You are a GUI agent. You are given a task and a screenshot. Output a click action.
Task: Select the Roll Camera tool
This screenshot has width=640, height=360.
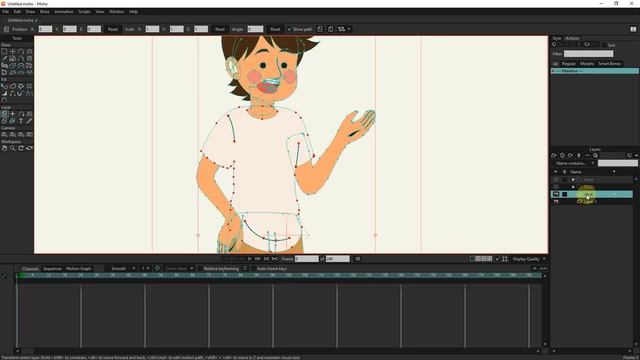coord(21,134)
